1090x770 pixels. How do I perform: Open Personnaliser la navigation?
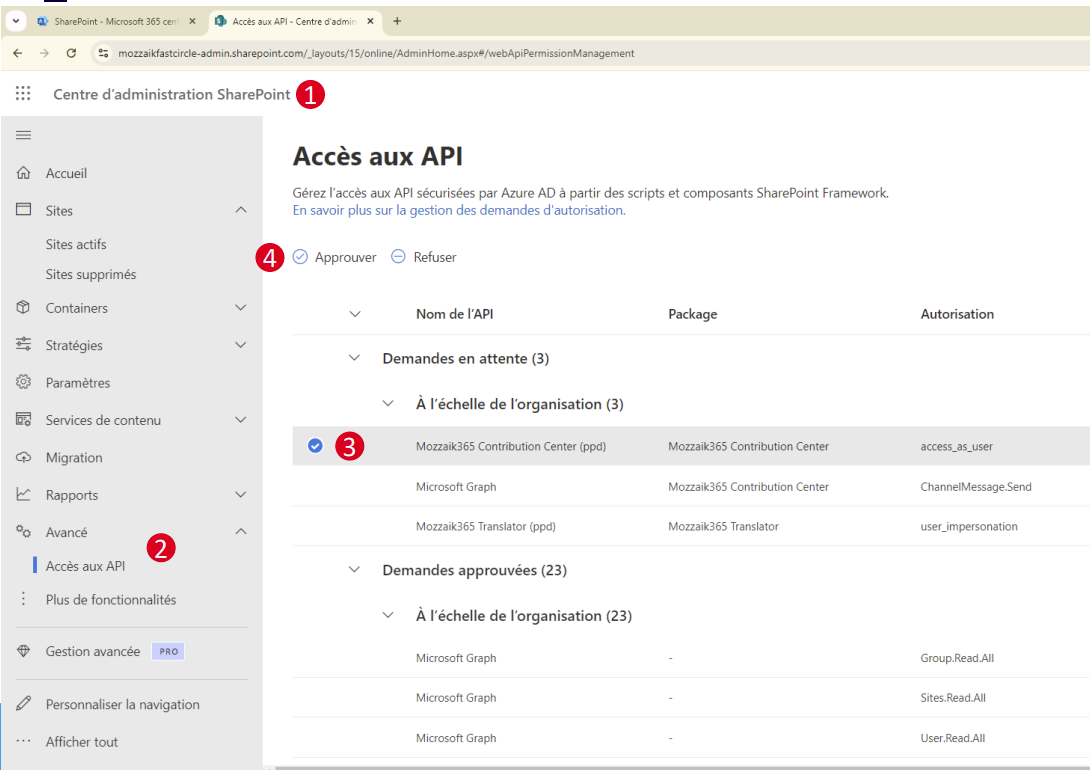pyautogui.click(x=122, y=704)
